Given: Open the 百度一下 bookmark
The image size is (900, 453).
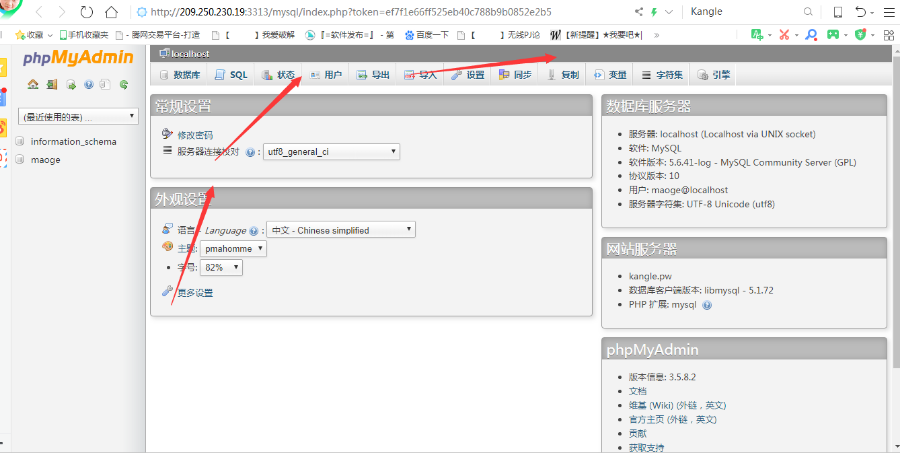Looking at the screenshot, I should tap(427, 35).
